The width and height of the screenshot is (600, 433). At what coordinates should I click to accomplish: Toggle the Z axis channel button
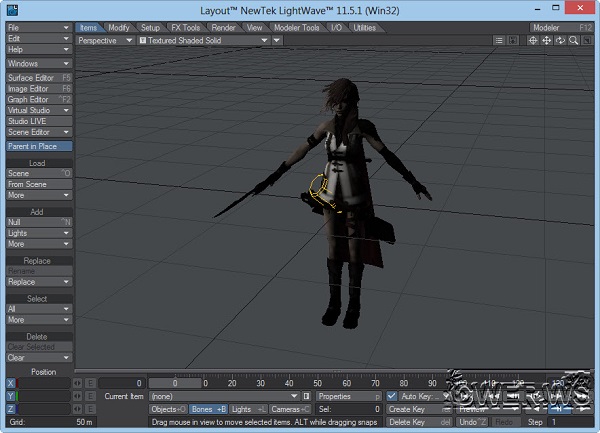pos(11,409)
